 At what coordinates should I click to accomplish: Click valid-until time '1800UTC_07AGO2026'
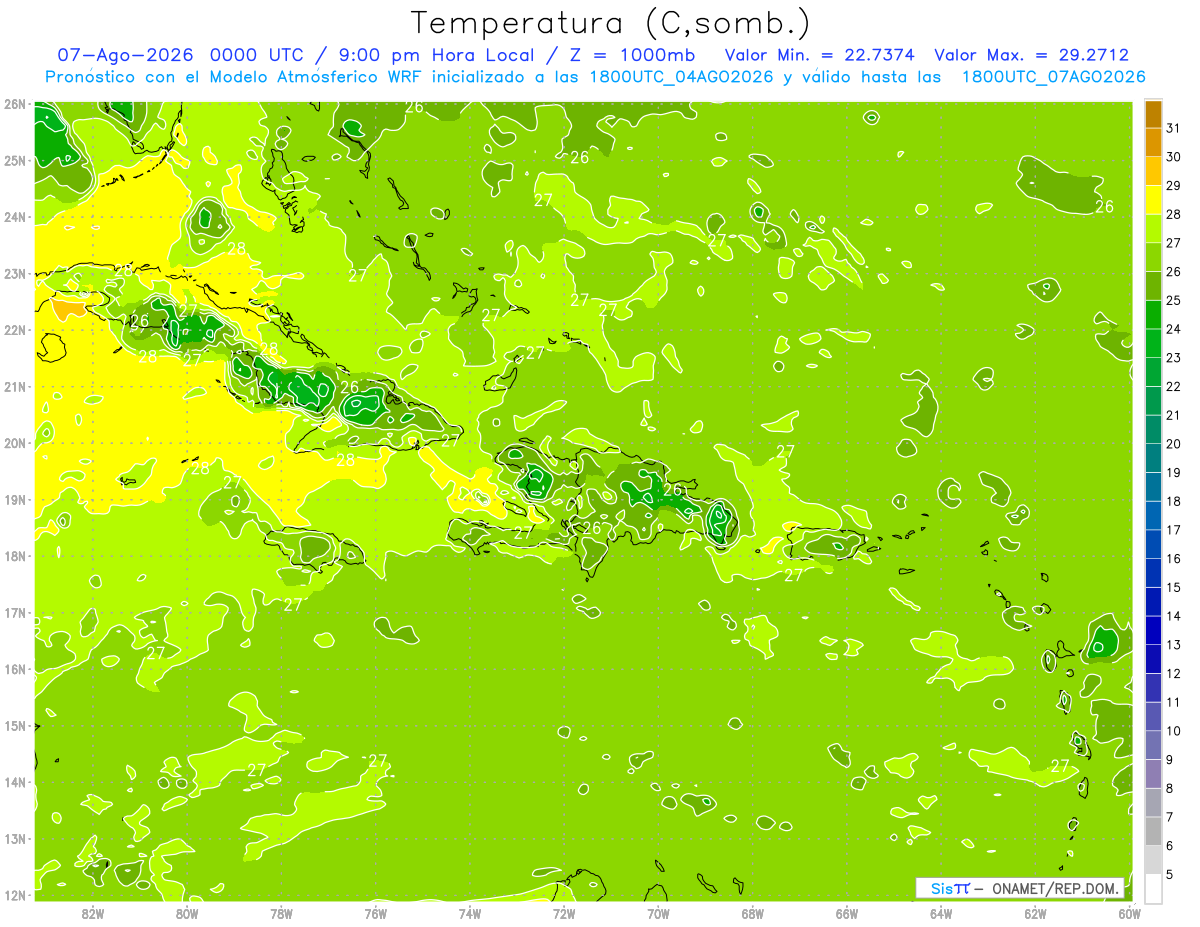(1053, 77)
